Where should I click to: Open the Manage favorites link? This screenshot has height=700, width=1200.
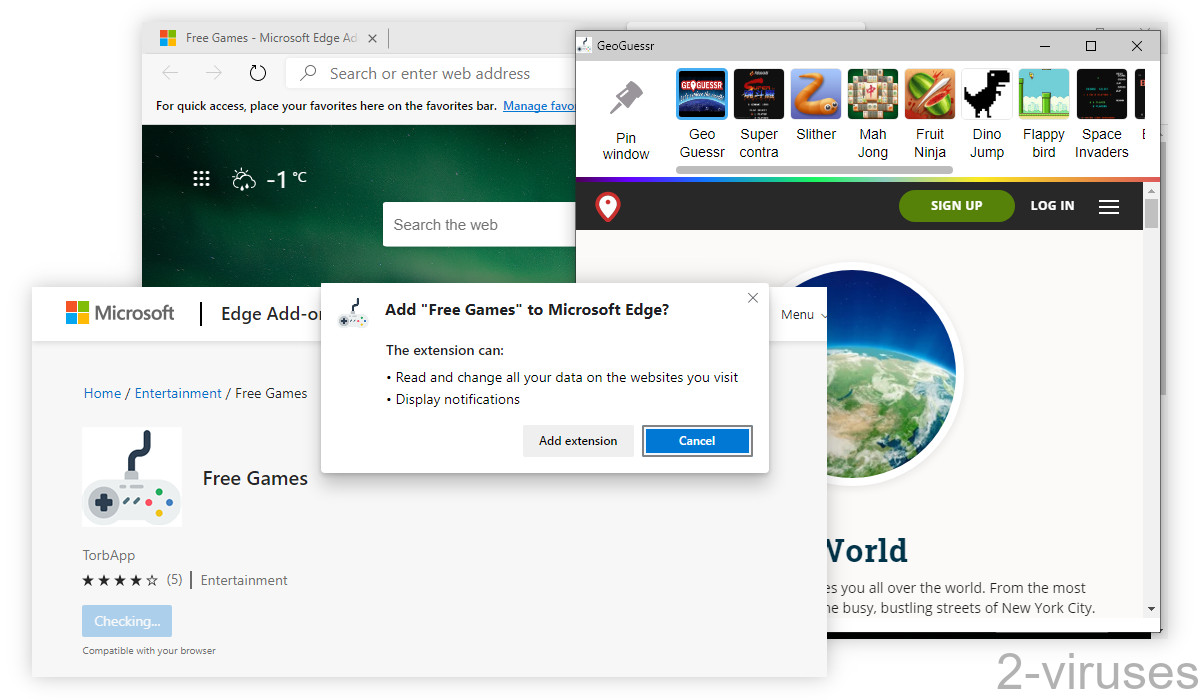tap(538, 105)
